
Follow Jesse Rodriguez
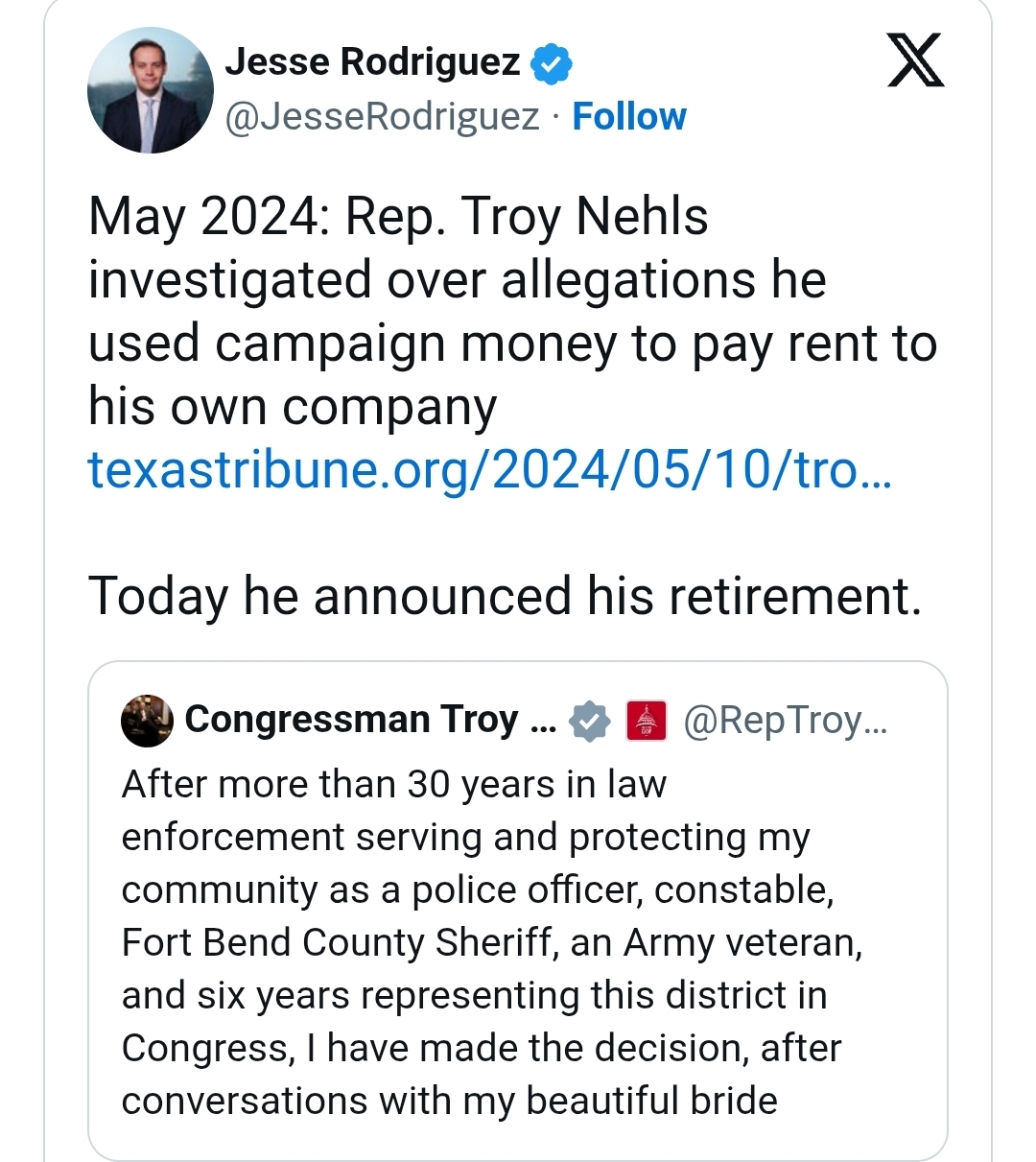pos(629,117)
